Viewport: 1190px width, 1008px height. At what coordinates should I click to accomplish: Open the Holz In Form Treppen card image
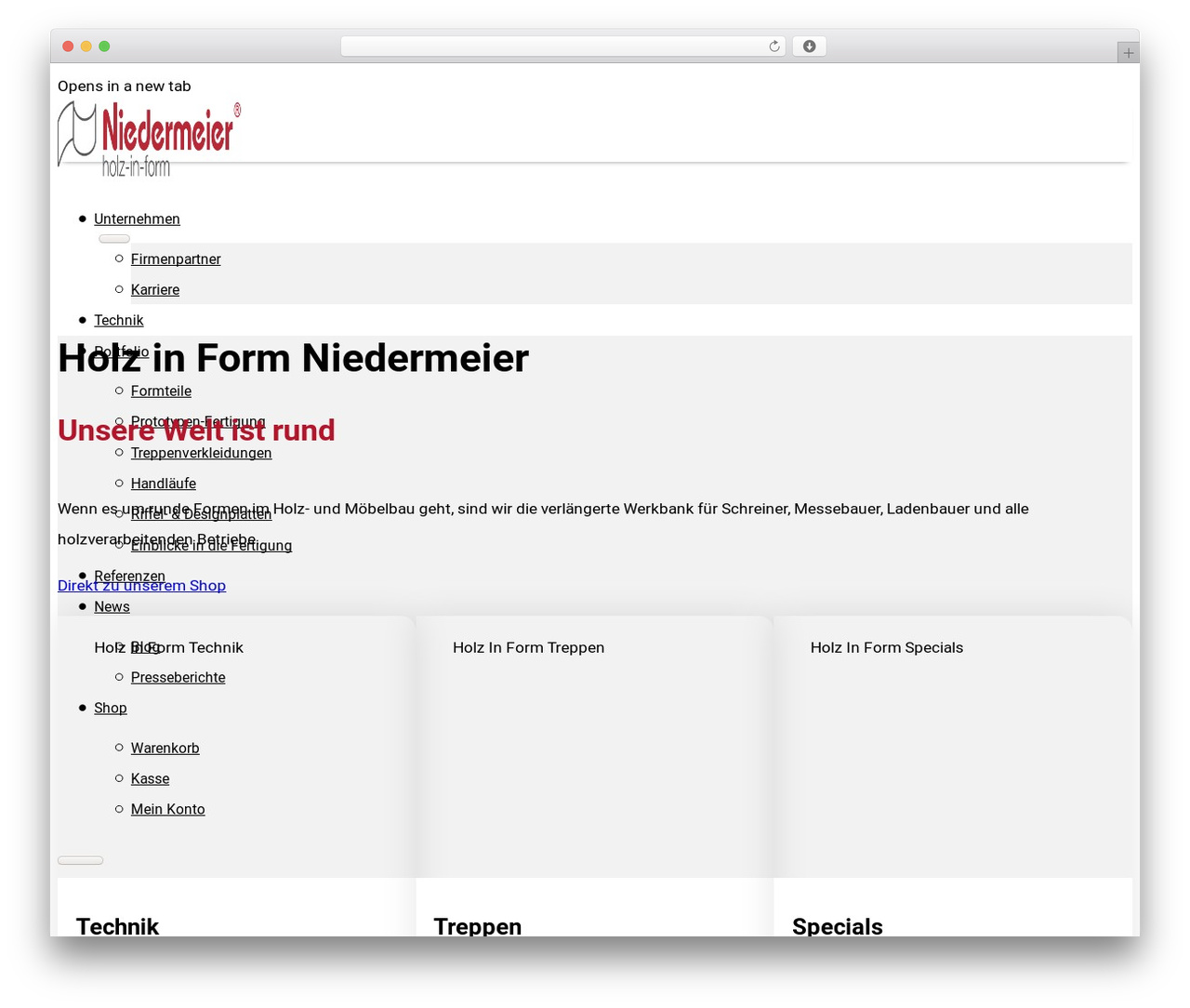(594, 747)
